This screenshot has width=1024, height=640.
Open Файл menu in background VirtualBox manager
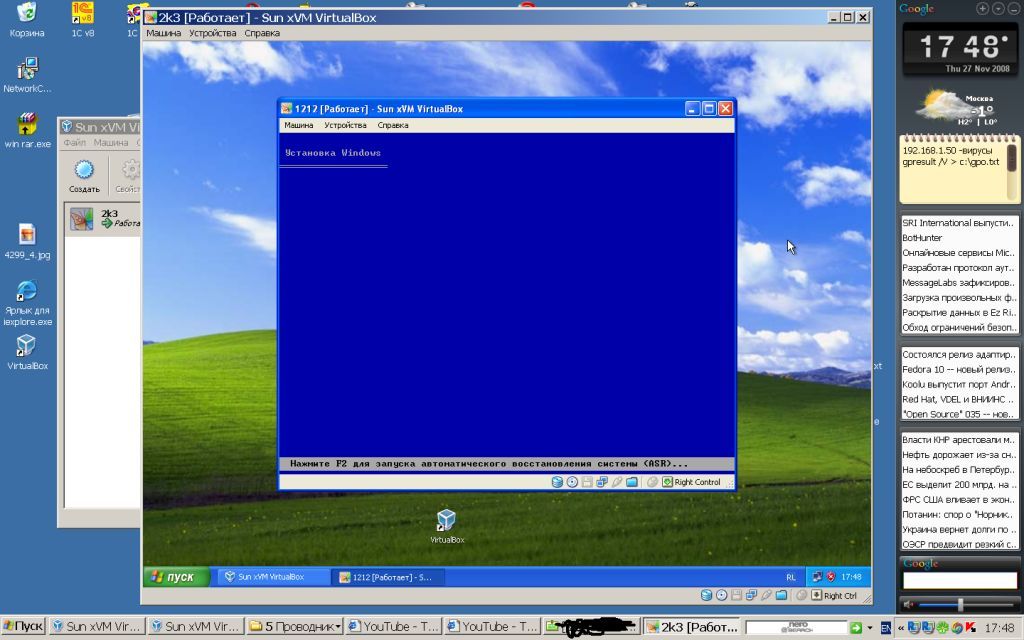(74, 142)
